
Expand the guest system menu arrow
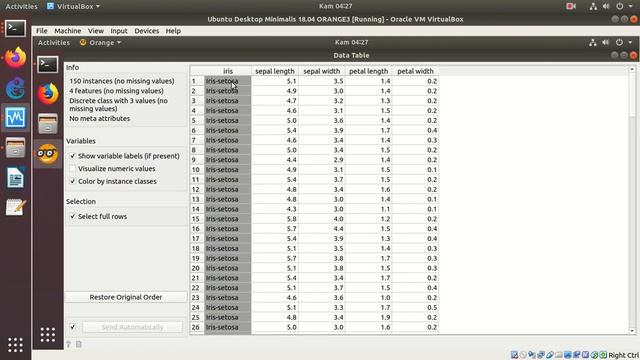click(630, 42)
